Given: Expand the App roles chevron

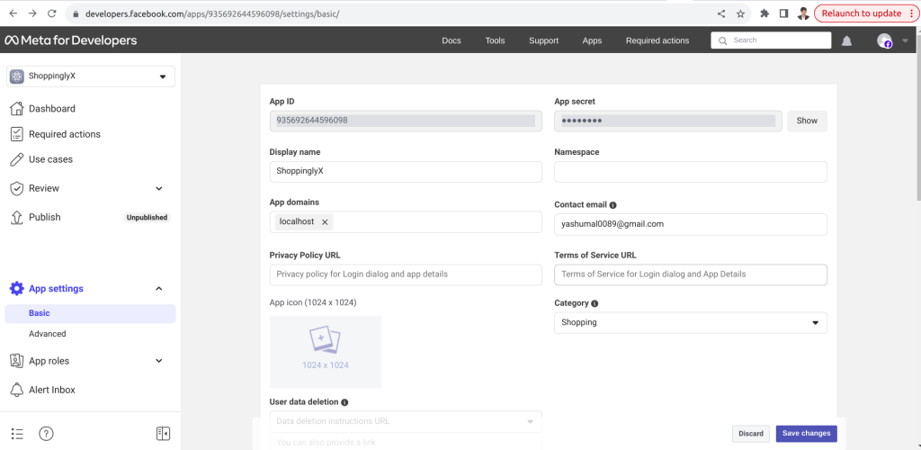Looking at the screenshot, I should click(159, 361).
